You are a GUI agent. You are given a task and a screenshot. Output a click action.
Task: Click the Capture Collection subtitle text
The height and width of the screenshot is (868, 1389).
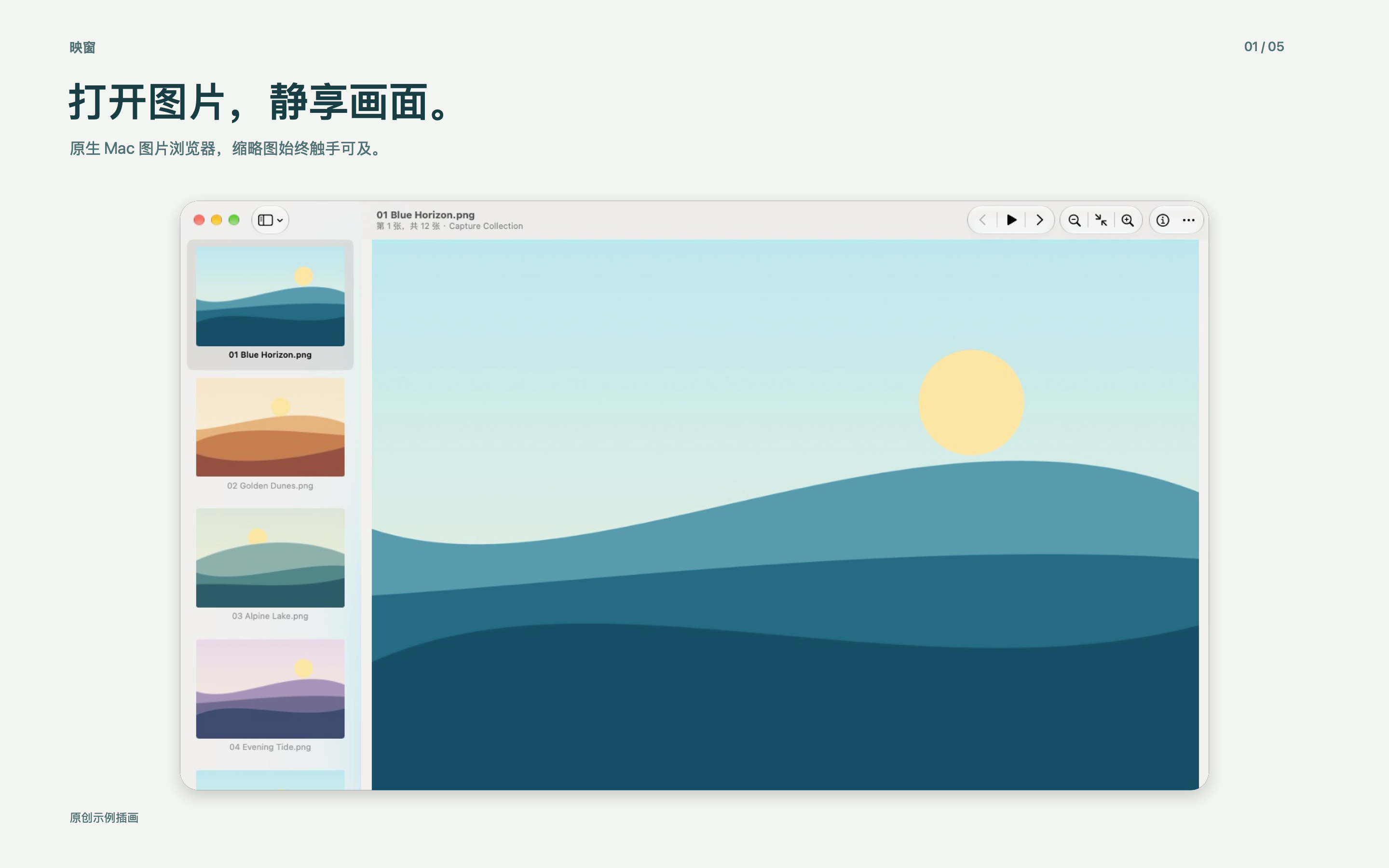tap(486, 226)
